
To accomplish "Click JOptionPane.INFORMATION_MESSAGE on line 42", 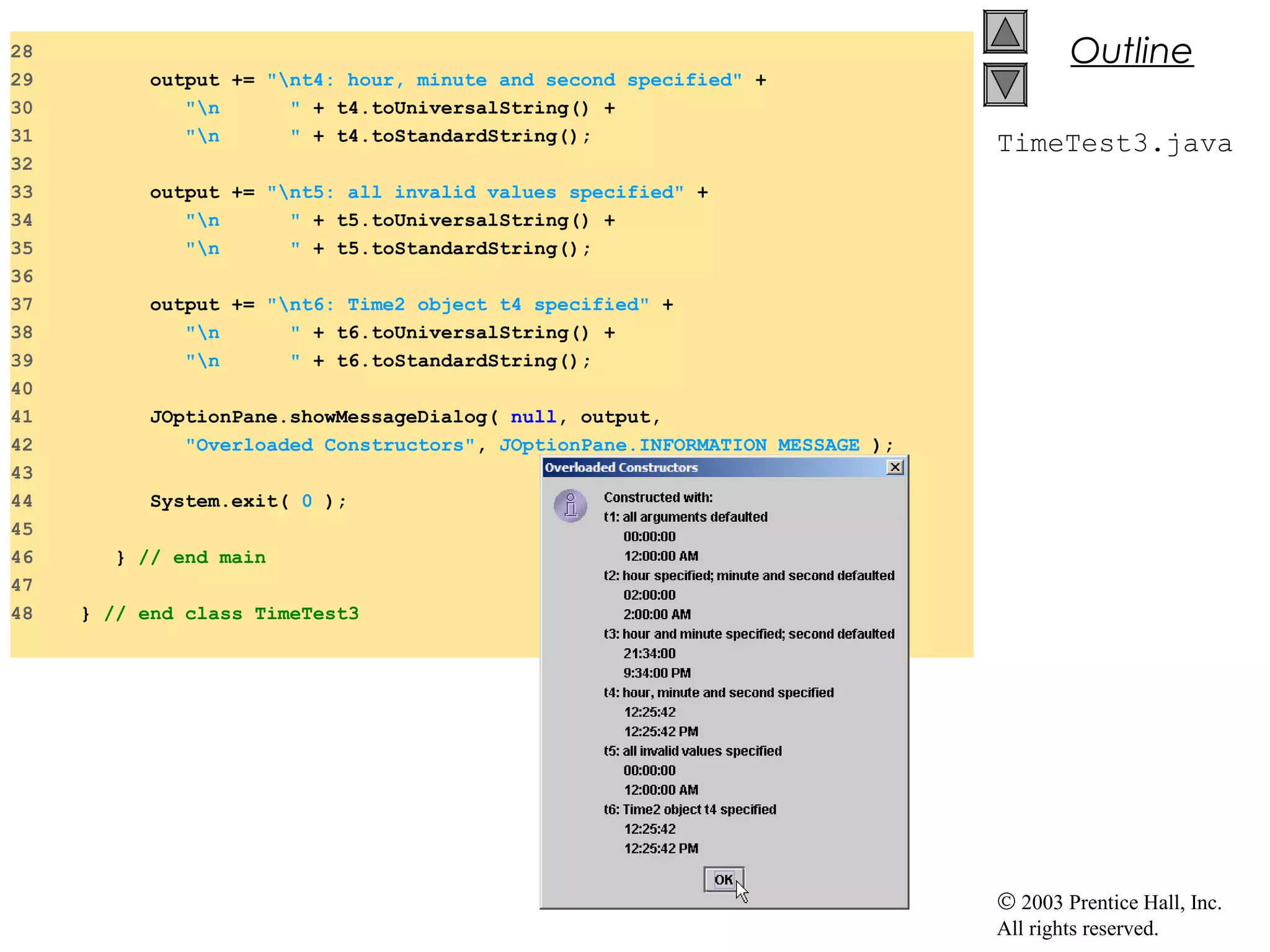I will tap(680, 445).
